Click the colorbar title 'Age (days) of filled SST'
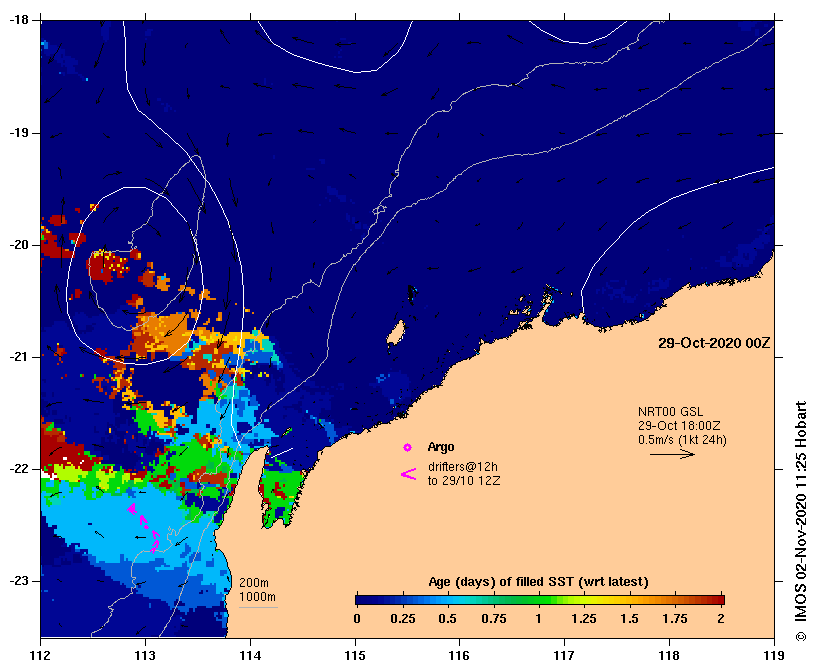 click(x=538, y=582)
